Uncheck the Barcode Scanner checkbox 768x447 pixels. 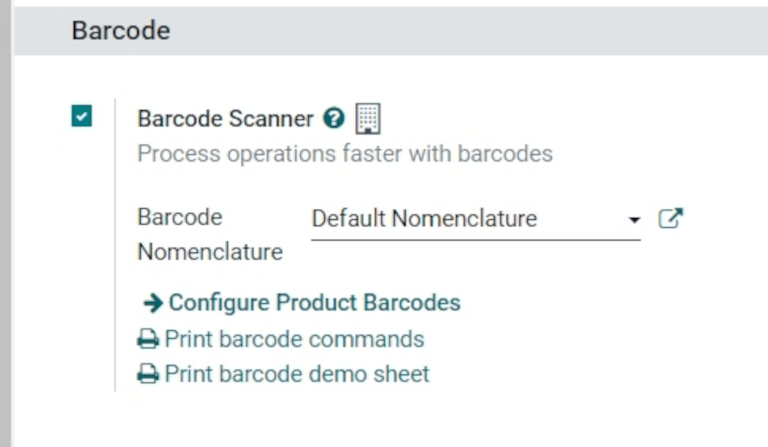(82, 116)
